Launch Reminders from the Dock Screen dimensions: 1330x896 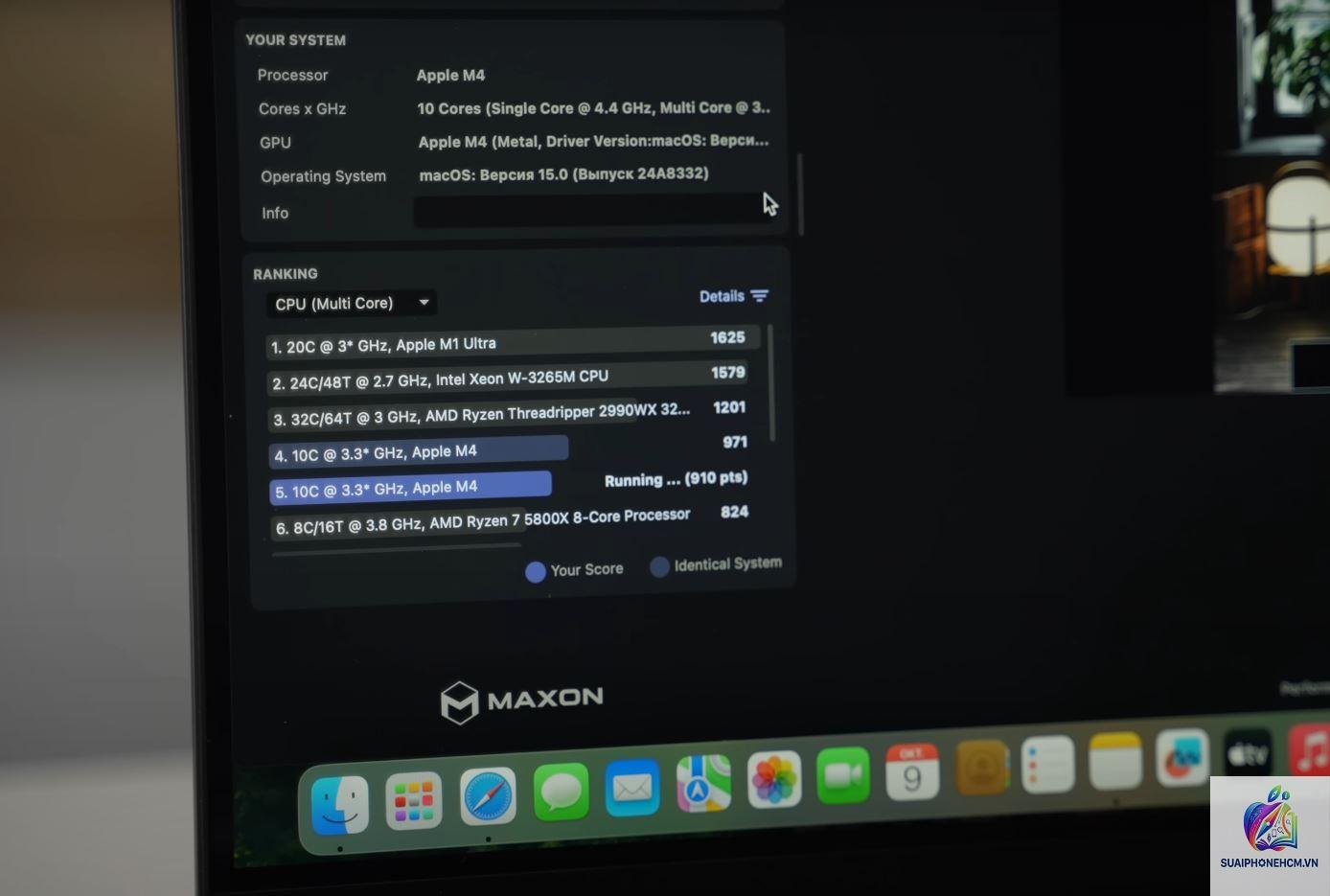pyautogui.click(x=1048, y=764)
